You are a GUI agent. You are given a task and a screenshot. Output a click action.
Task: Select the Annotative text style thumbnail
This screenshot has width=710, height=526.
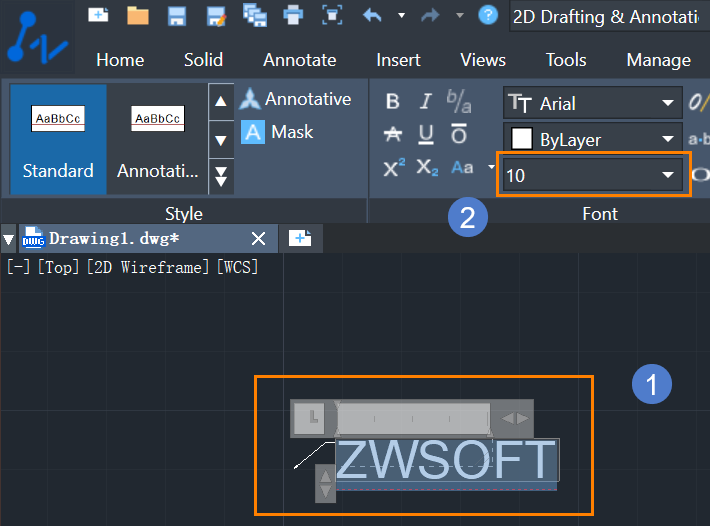coord(158,139)
